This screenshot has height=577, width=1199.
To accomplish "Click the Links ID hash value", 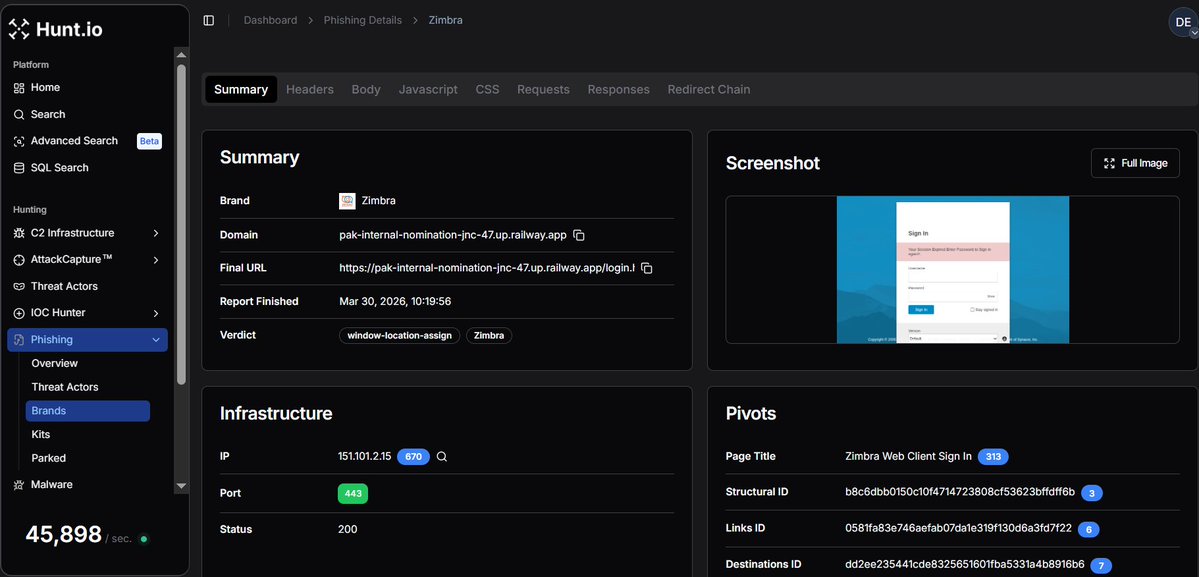I will [x=958, y=528].
